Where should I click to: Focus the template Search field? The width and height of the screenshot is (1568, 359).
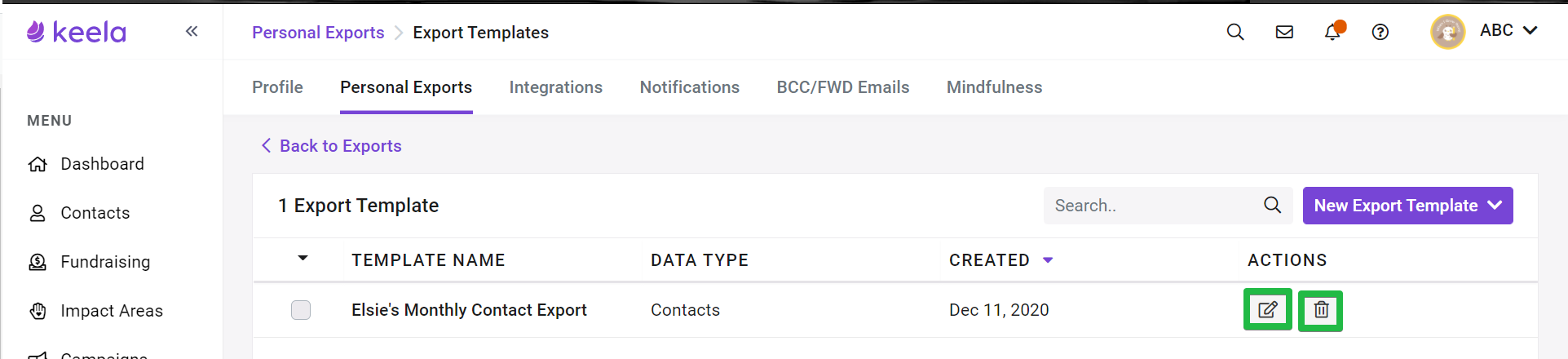[1153, 206]
